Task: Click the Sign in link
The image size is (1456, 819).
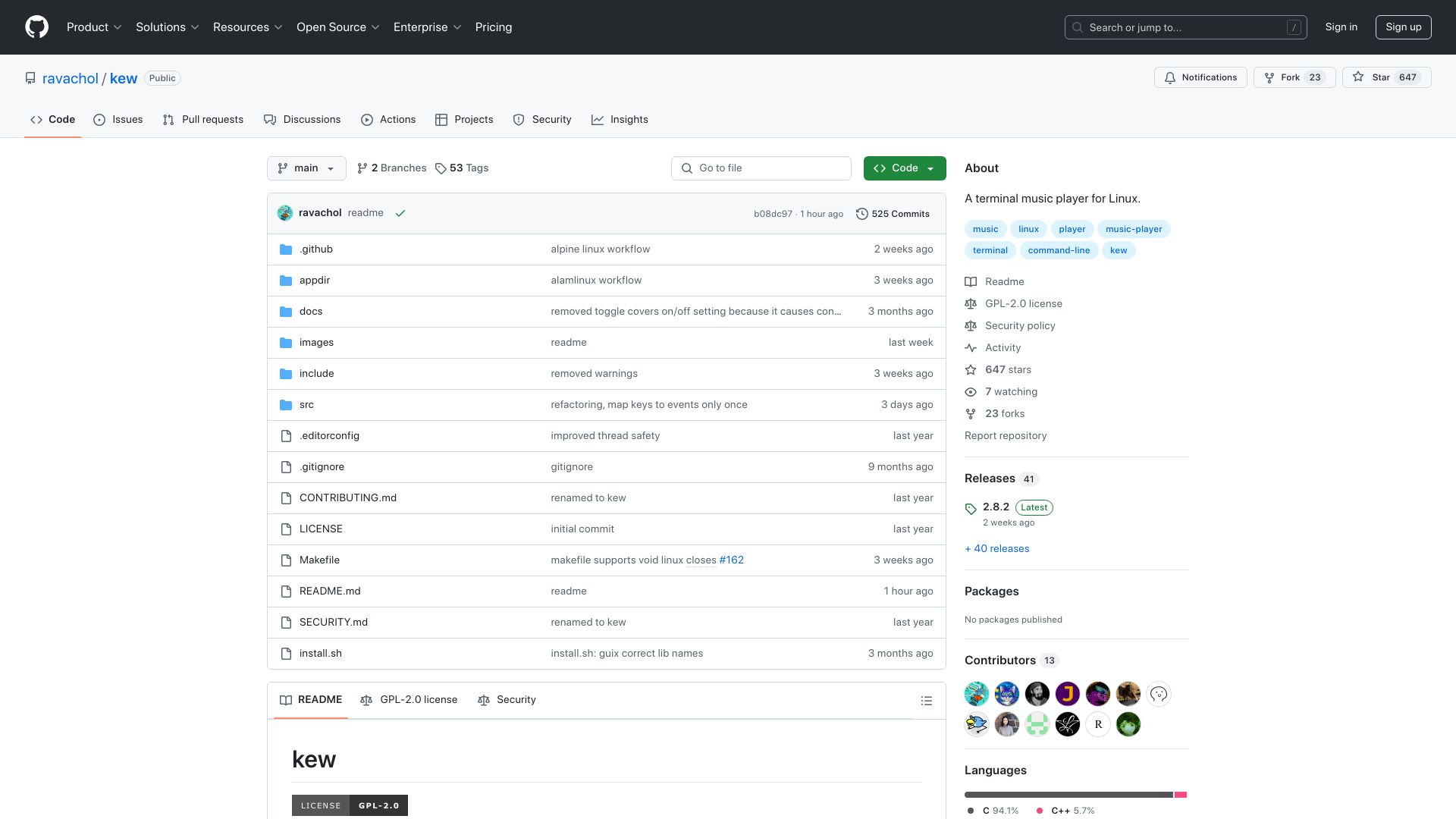Action: 1341,27
